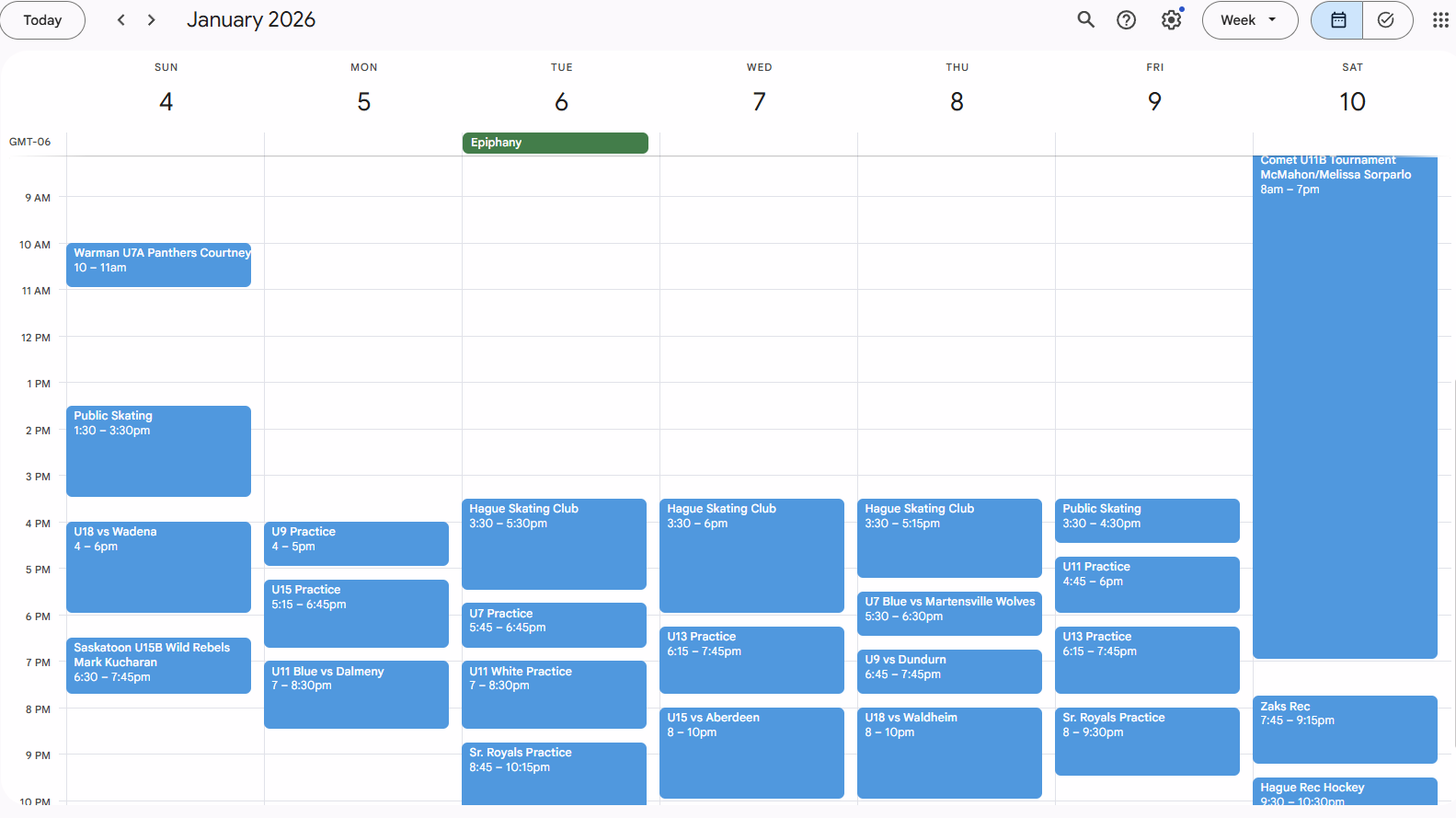Go to next week arrow
This screenshot has height=818, width=1456.
pos(152,20)
